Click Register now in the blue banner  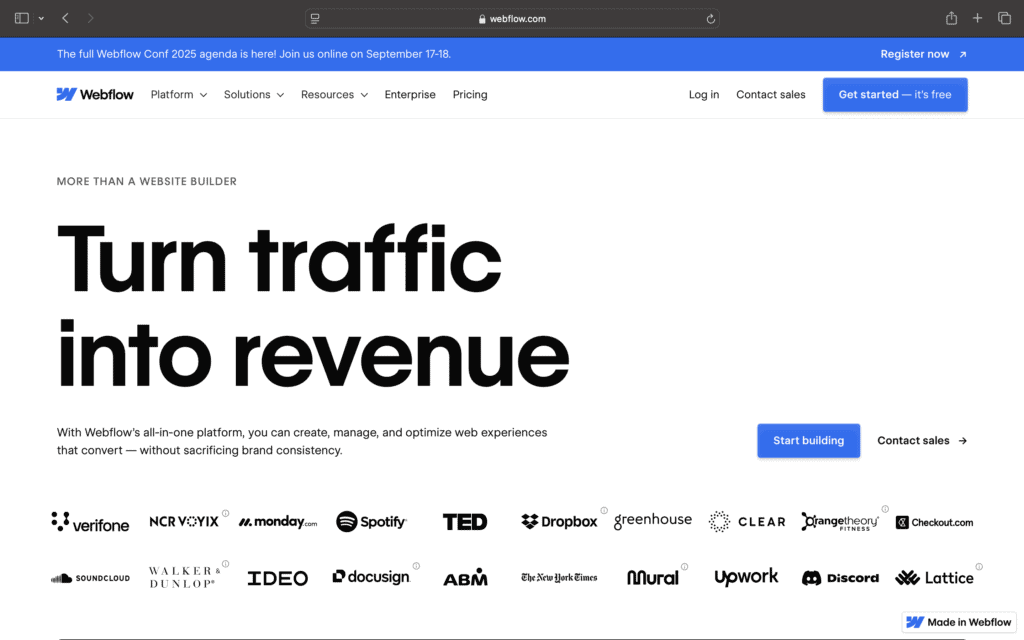(914, 54)
